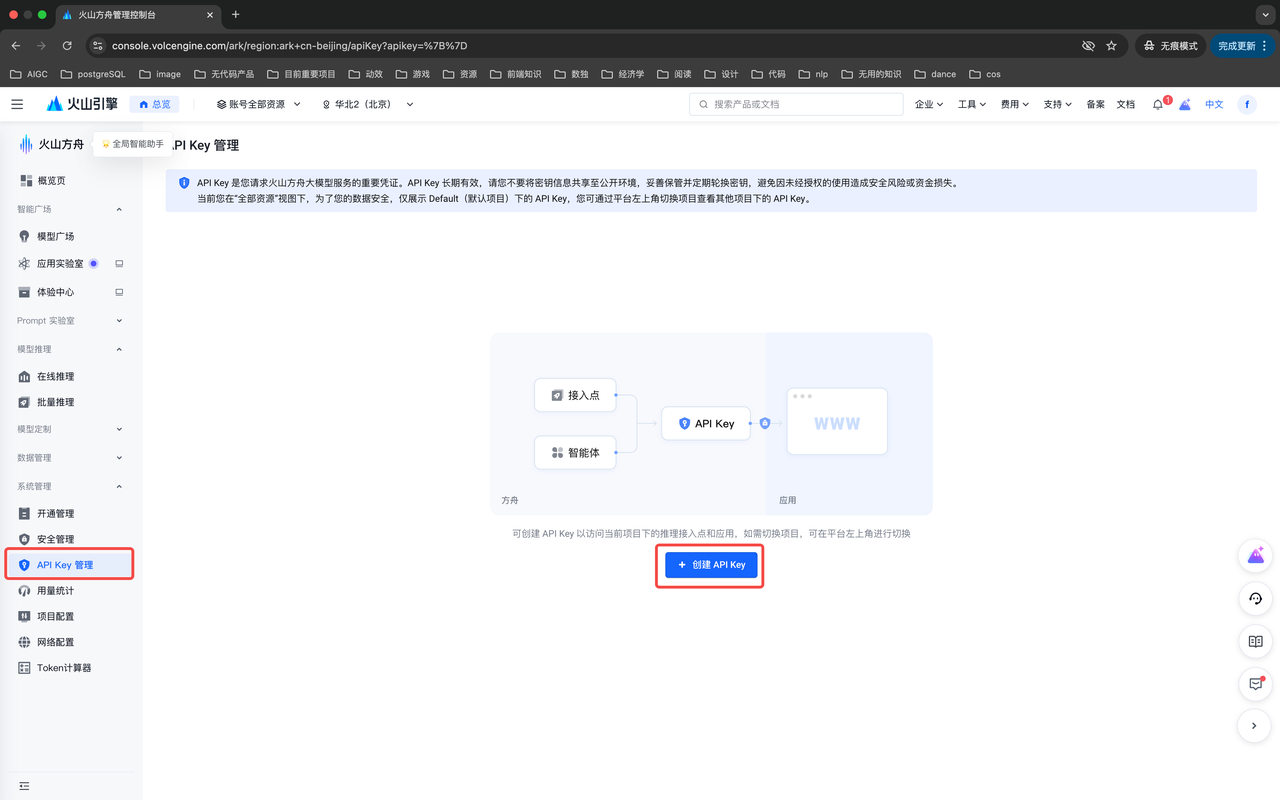Open the 设计 bookmark folder
The width and height of the screenshot is (1280, 800).
720,74
